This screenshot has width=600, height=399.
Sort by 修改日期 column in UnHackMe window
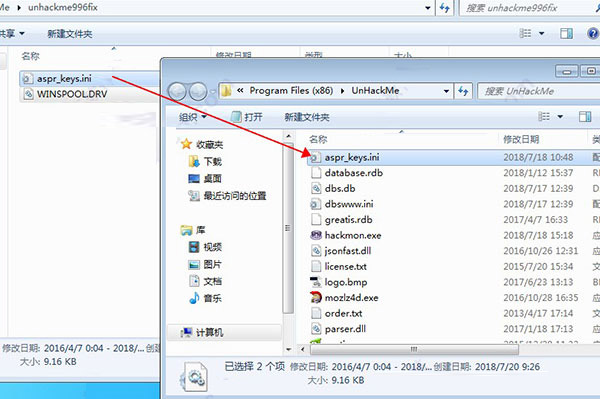pyautogui.click(x=521, y=139)
